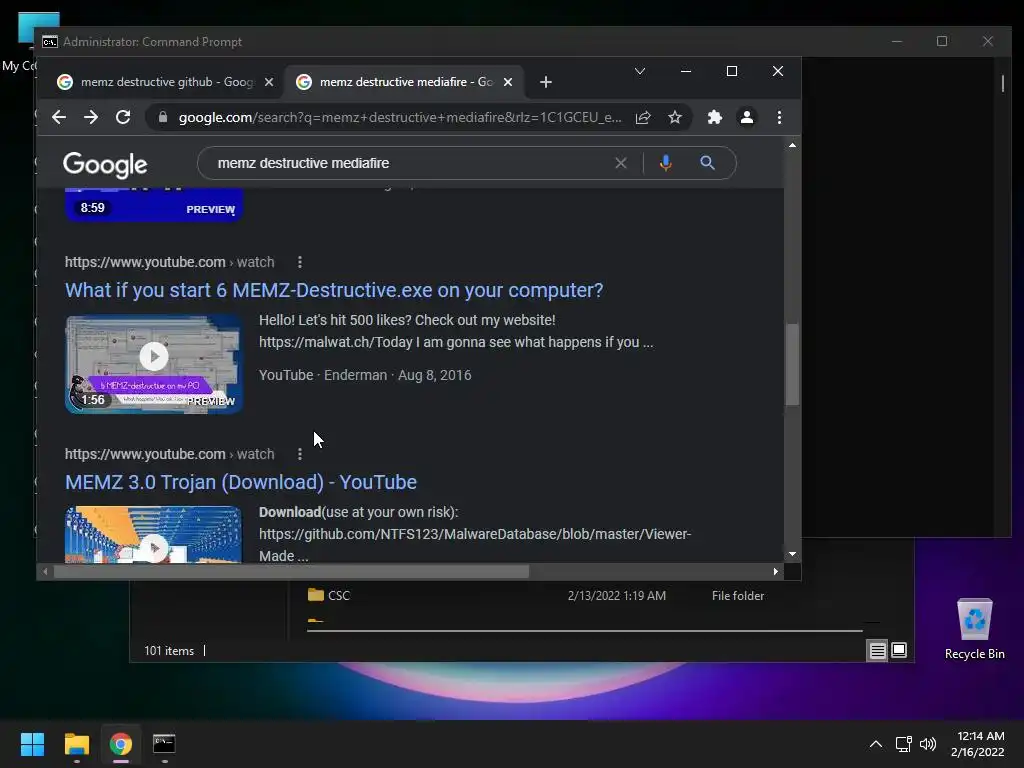
Task: Switch File Explorer to large icons view
Action: pos(899,650)
